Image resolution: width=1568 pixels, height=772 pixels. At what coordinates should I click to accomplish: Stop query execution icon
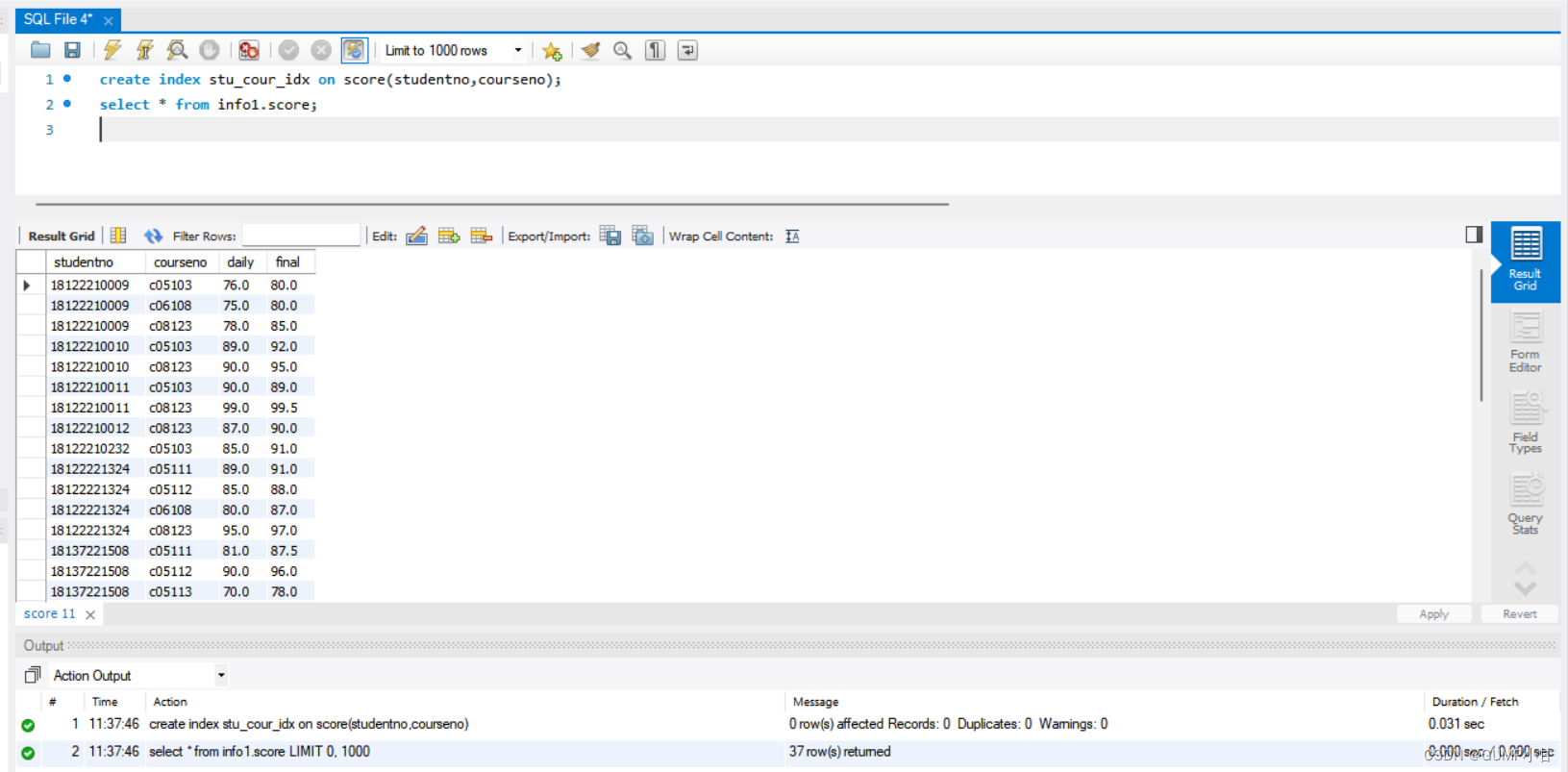[209, 50]
